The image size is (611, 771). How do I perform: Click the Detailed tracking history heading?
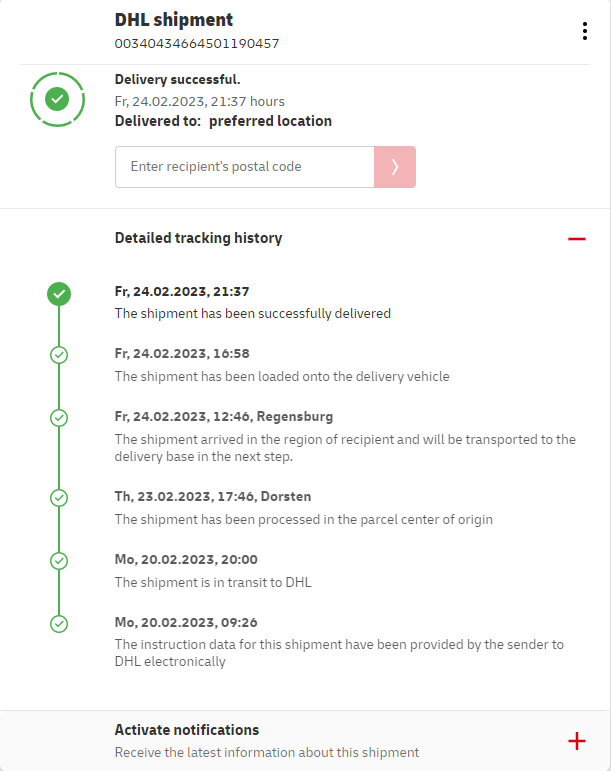point(198,238)
